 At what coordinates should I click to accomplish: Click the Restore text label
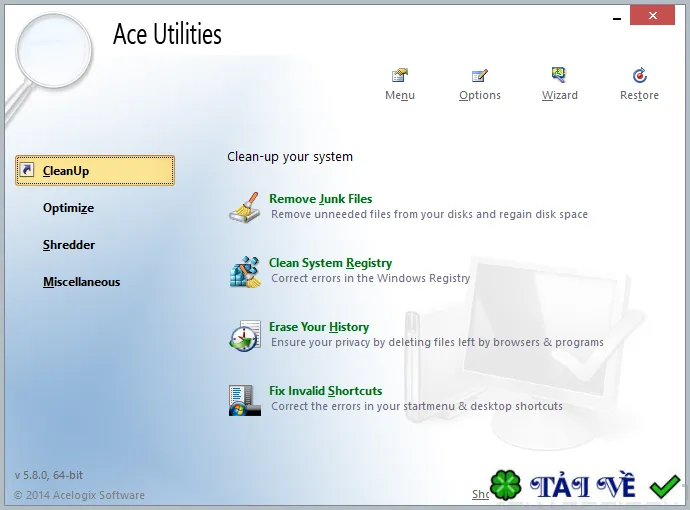(x=639, y=95)
